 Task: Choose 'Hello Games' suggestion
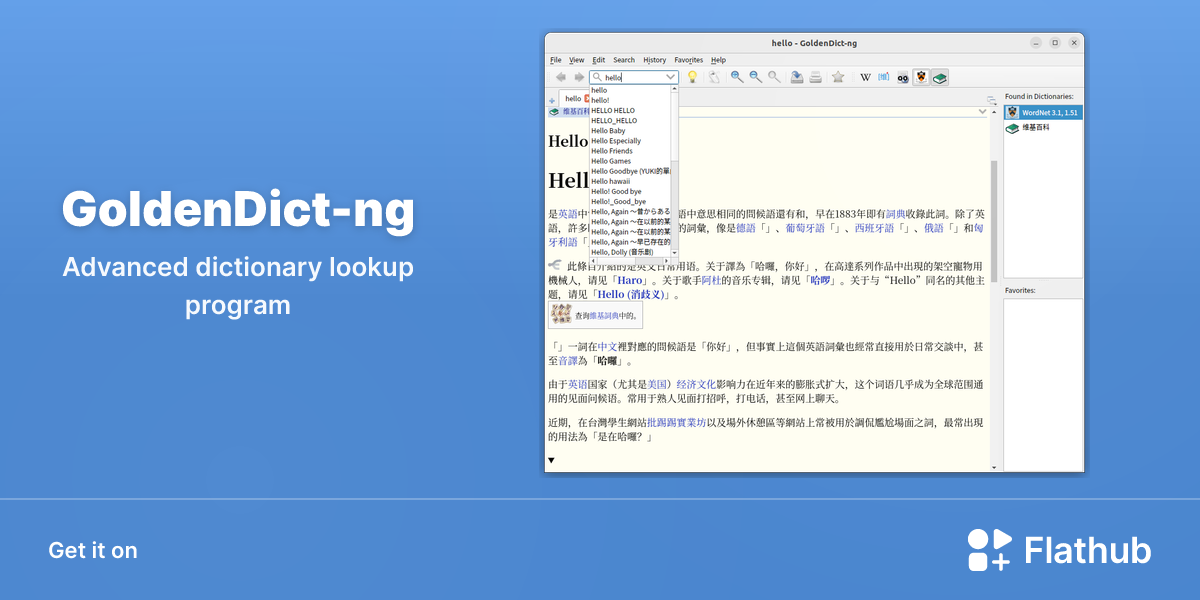(611, 161)
